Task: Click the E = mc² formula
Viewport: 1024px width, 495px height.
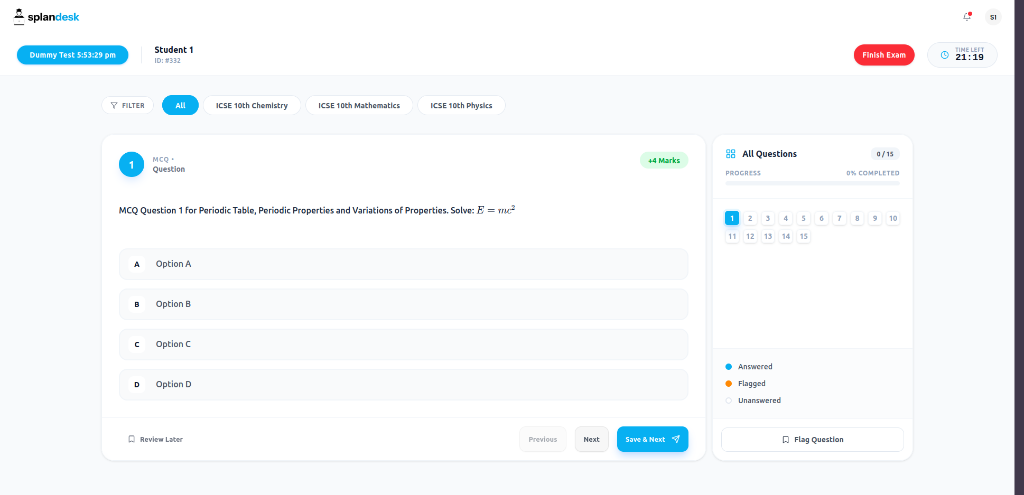Action: pos(496,210)
